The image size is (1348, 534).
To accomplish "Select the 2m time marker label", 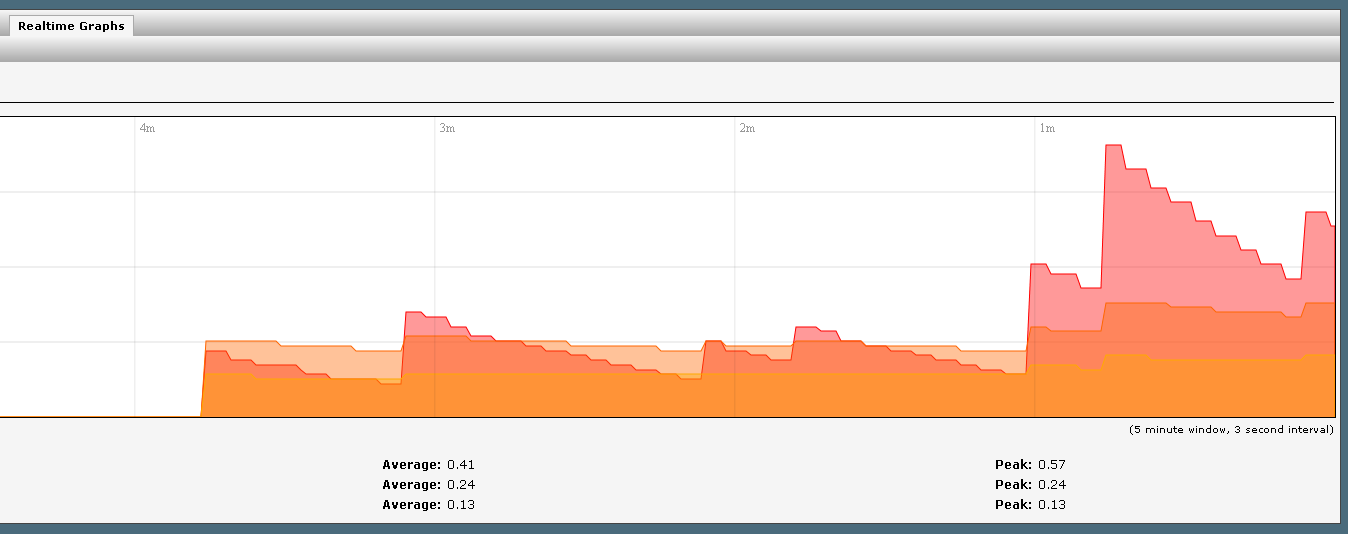I will coord(747,129).
